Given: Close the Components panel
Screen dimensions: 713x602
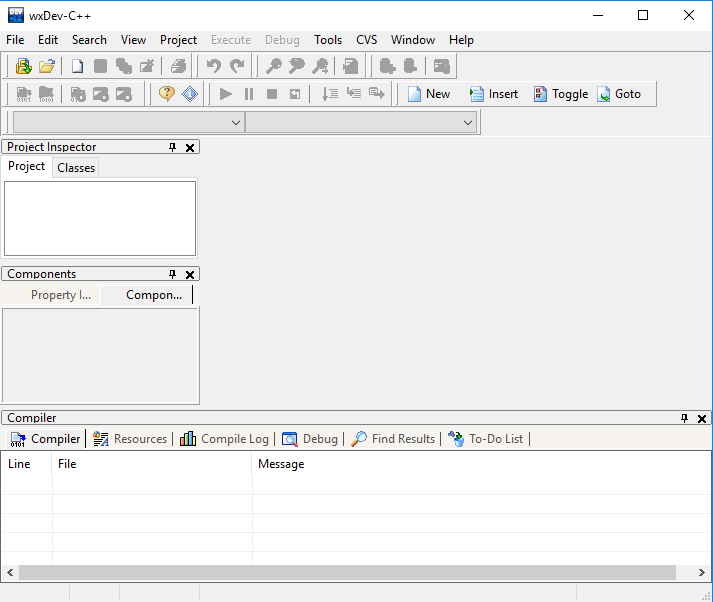Looking at the screenshot, I should point(191,274).
